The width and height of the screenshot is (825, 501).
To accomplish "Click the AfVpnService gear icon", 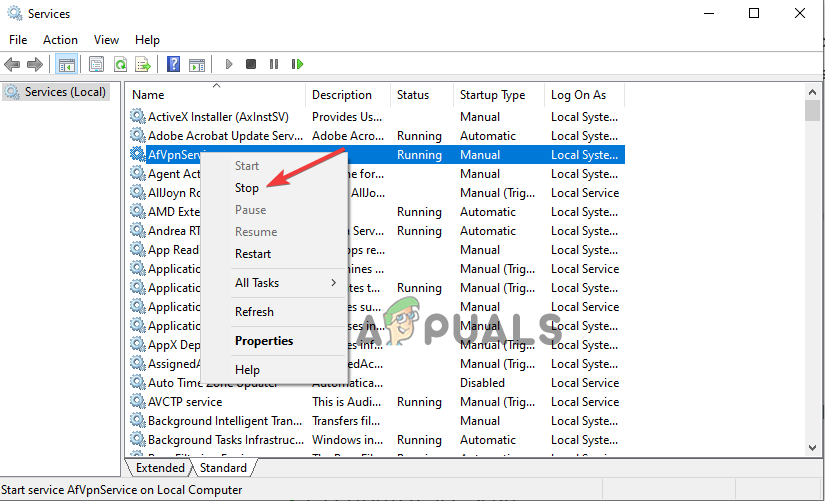I will tap(137, 154).
